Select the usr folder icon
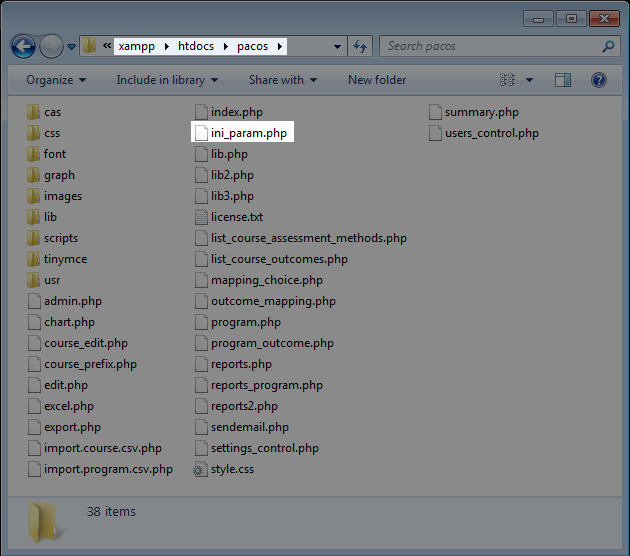This screenshot has width=630, height=556. 33,280
